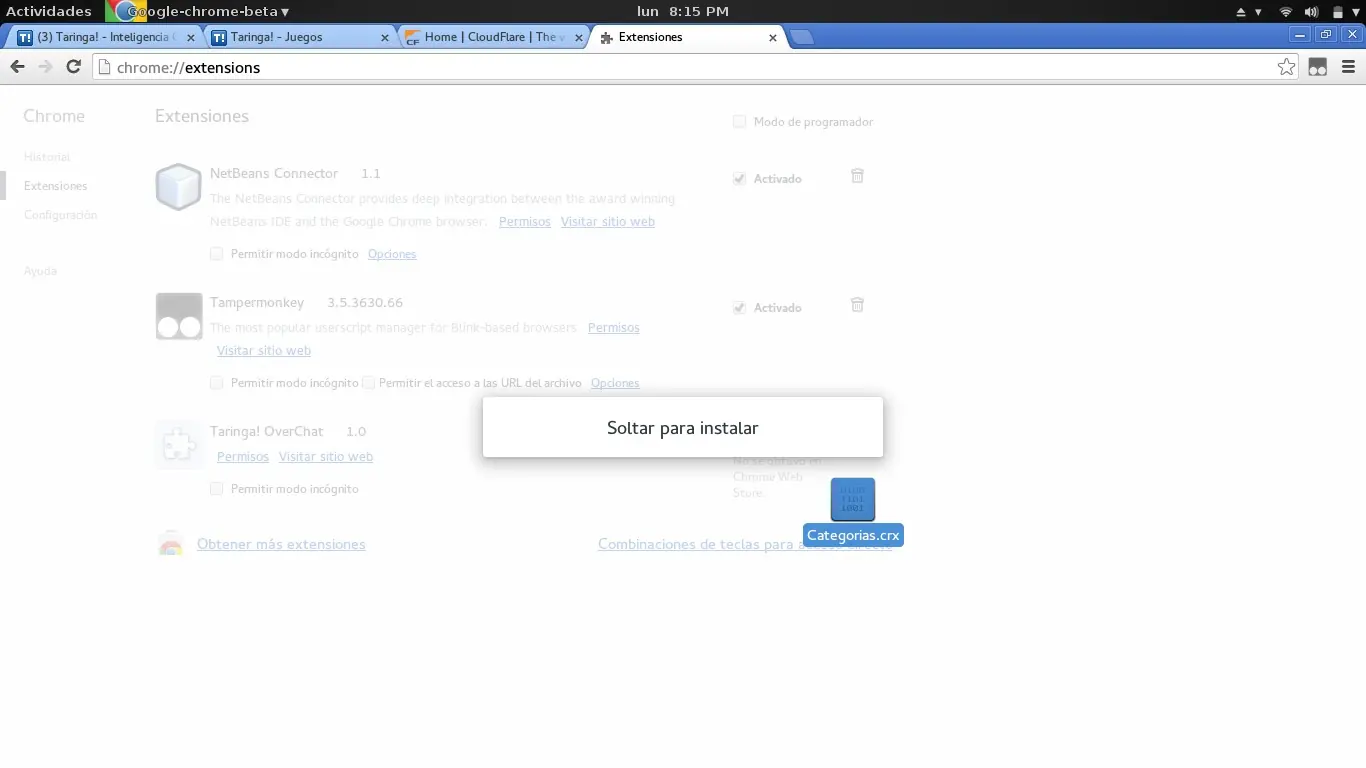This screenshot has height=768, width=1366.
Task: Click the NetBeans Connector extension name
Action: [x=274, y=174]
